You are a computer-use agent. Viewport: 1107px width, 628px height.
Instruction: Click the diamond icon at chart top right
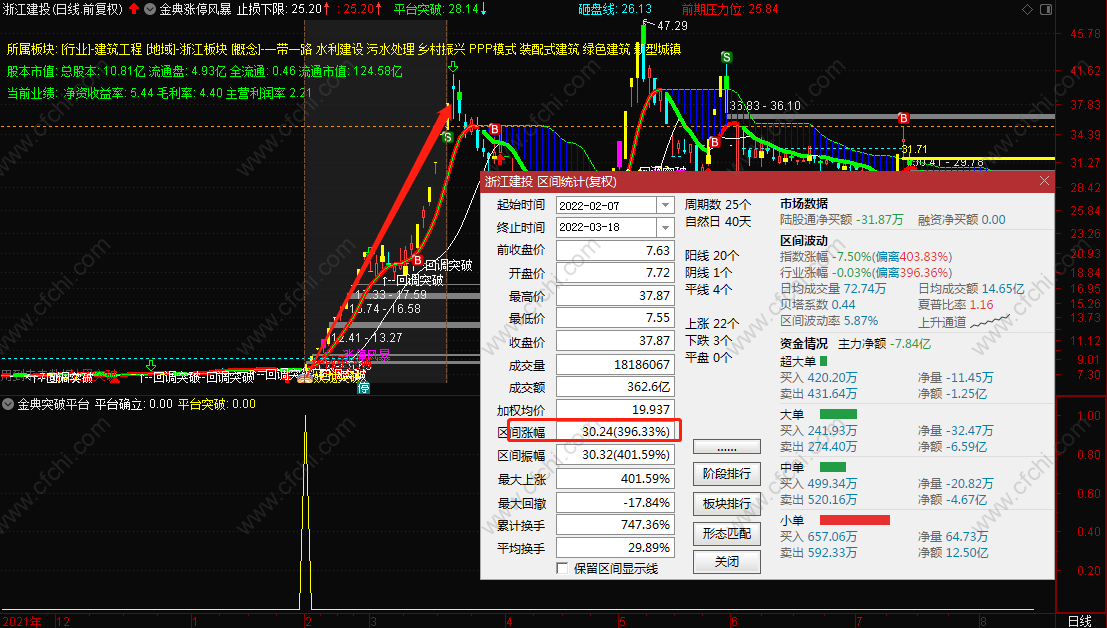tap(1027, 9)
